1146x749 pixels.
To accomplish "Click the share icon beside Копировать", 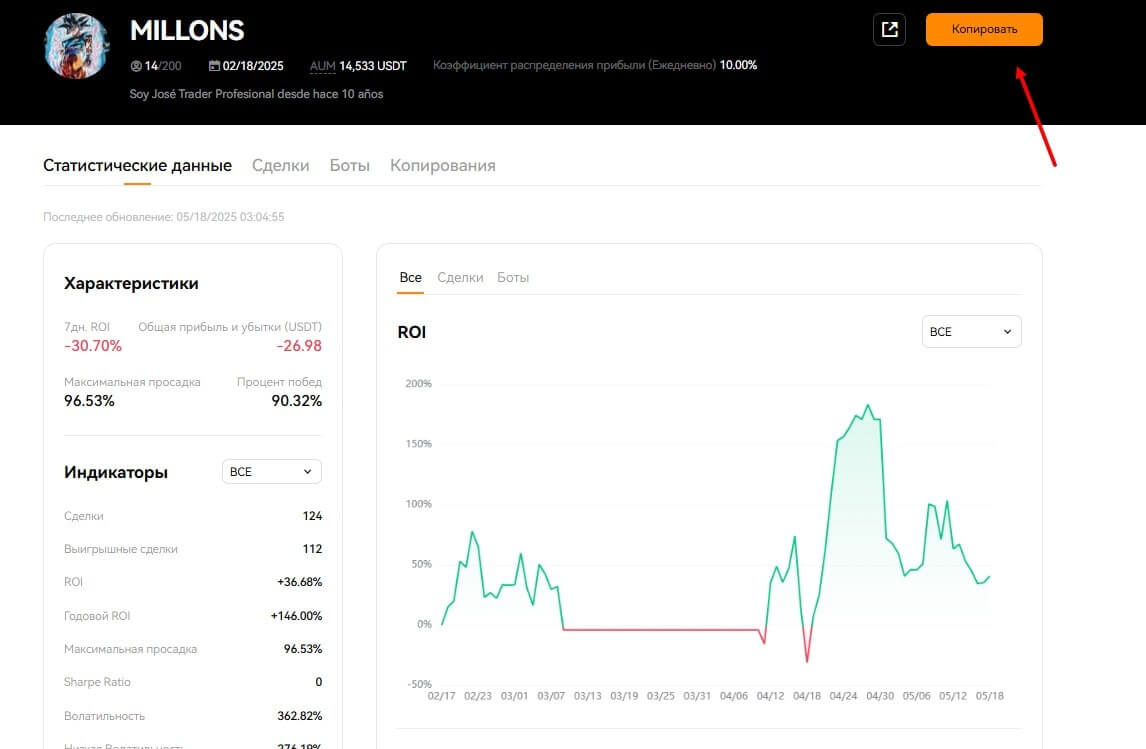I will [x=889, y=29].
